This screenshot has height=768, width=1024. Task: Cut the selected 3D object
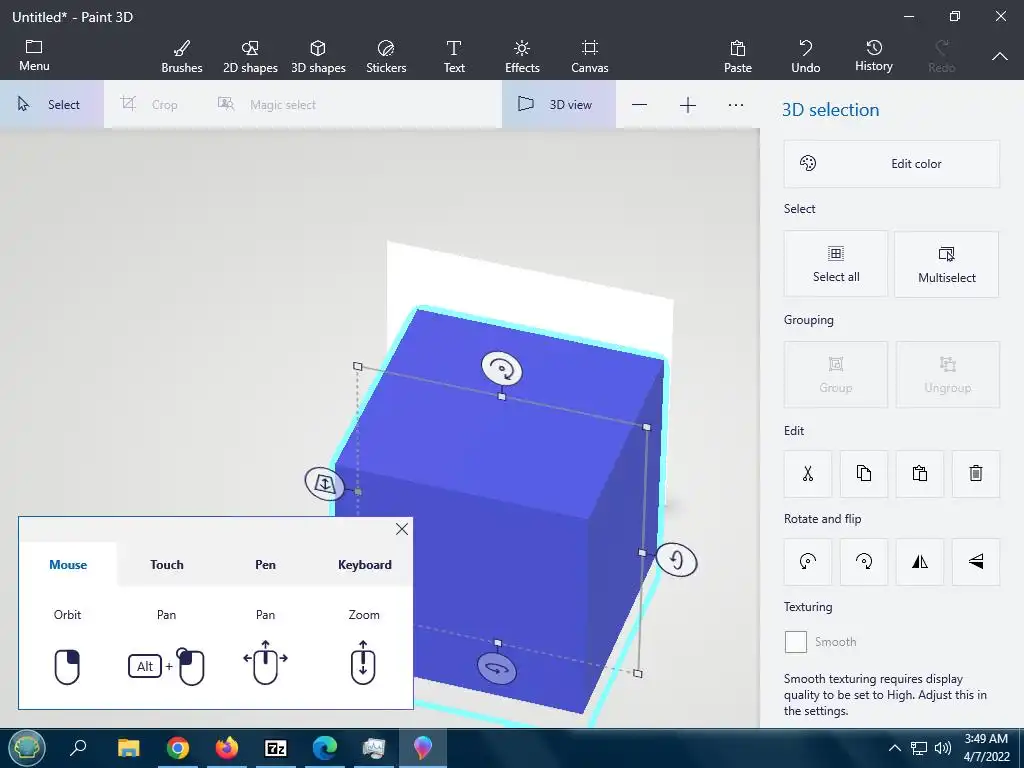point(808,473)
